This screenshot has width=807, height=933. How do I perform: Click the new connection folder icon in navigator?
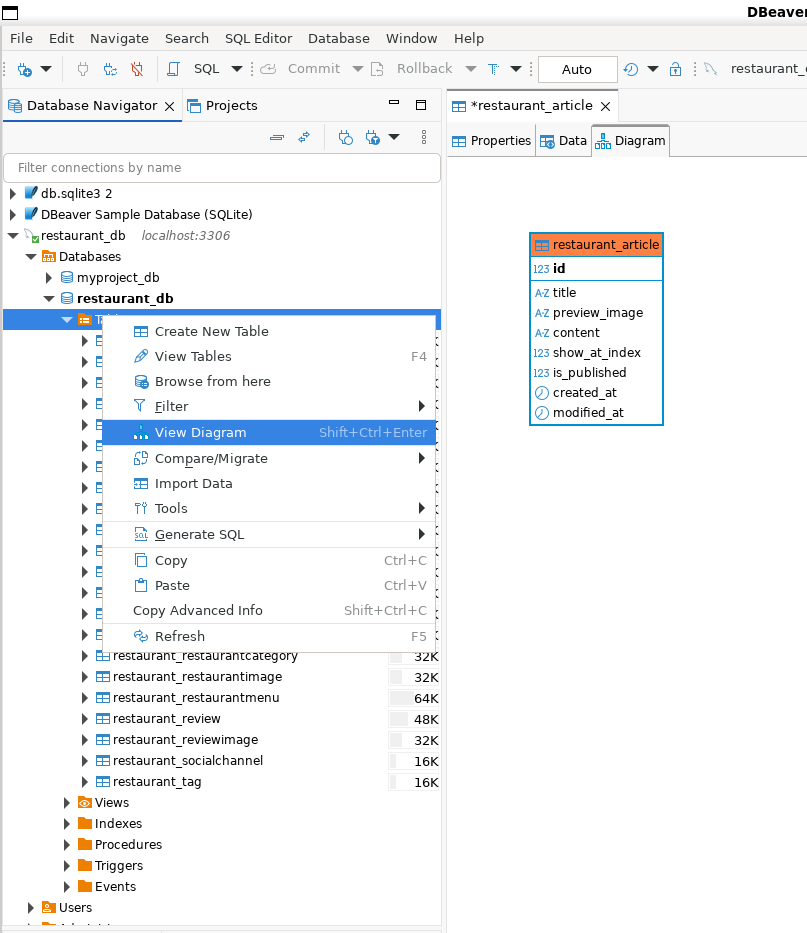346,138
